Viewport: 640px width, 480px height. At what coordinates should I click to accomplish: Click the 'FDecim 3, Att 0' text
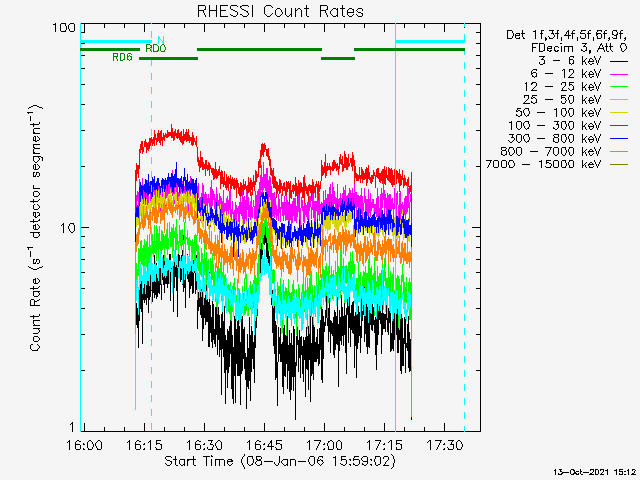tap(579, 48)
